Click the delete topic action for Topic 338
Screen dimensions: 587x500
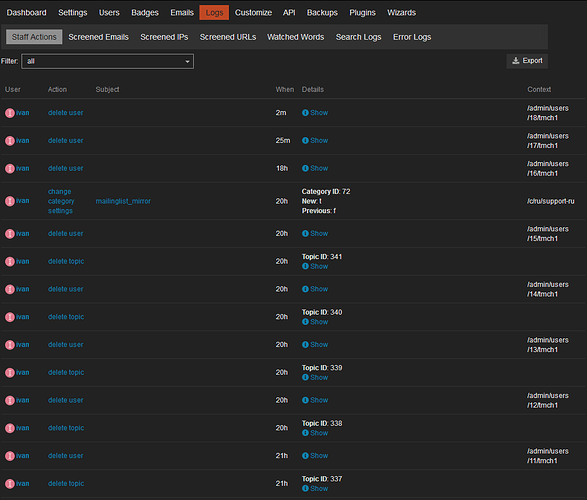pyautogui.click(x=66, y=428)
